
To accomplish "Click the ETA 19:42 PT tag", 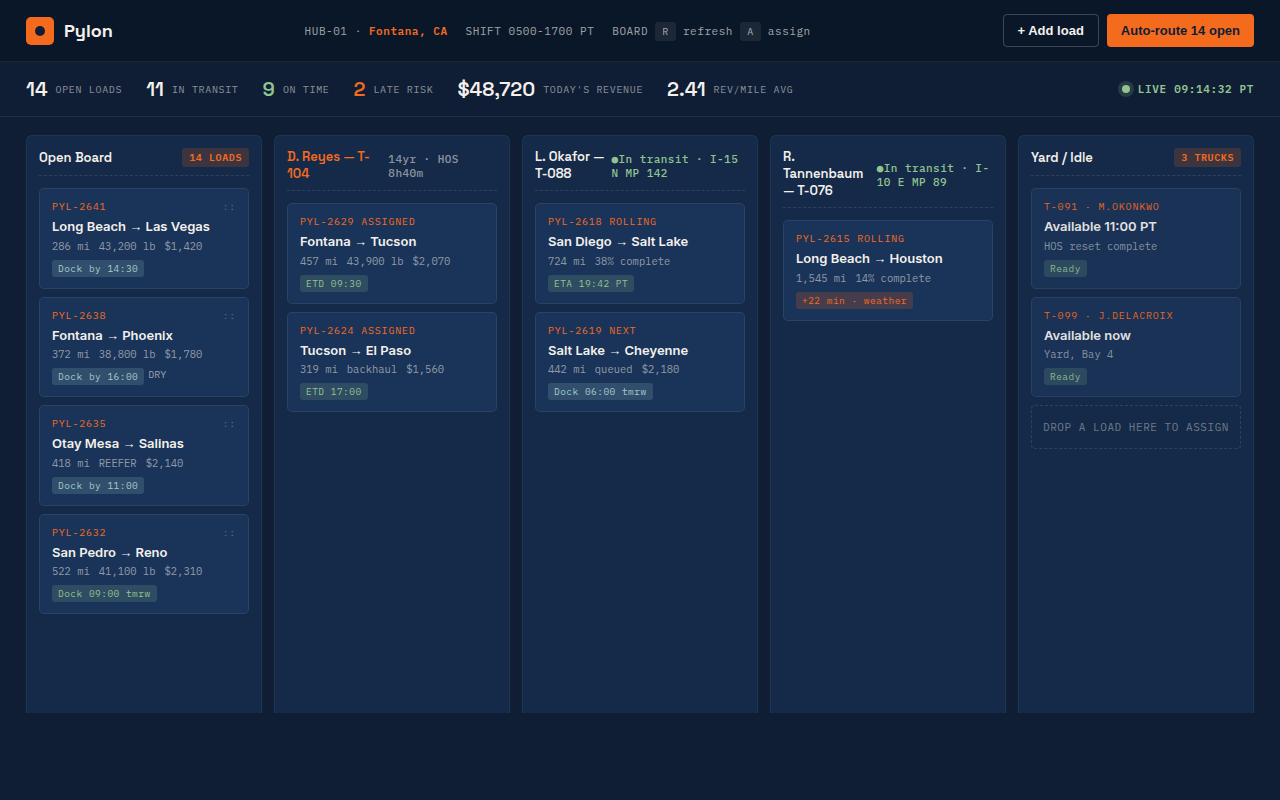I will coord(591,283).
